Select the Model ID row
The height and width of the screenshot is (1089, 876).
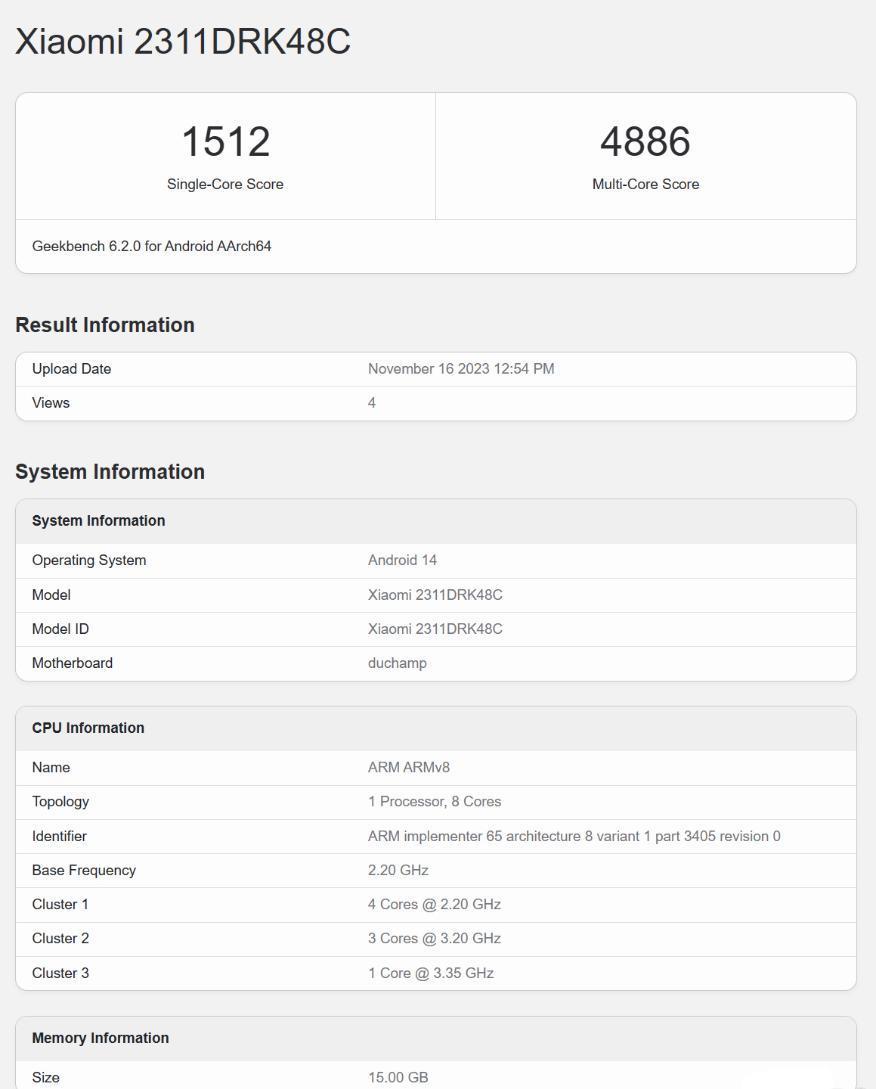coord(436,629)
